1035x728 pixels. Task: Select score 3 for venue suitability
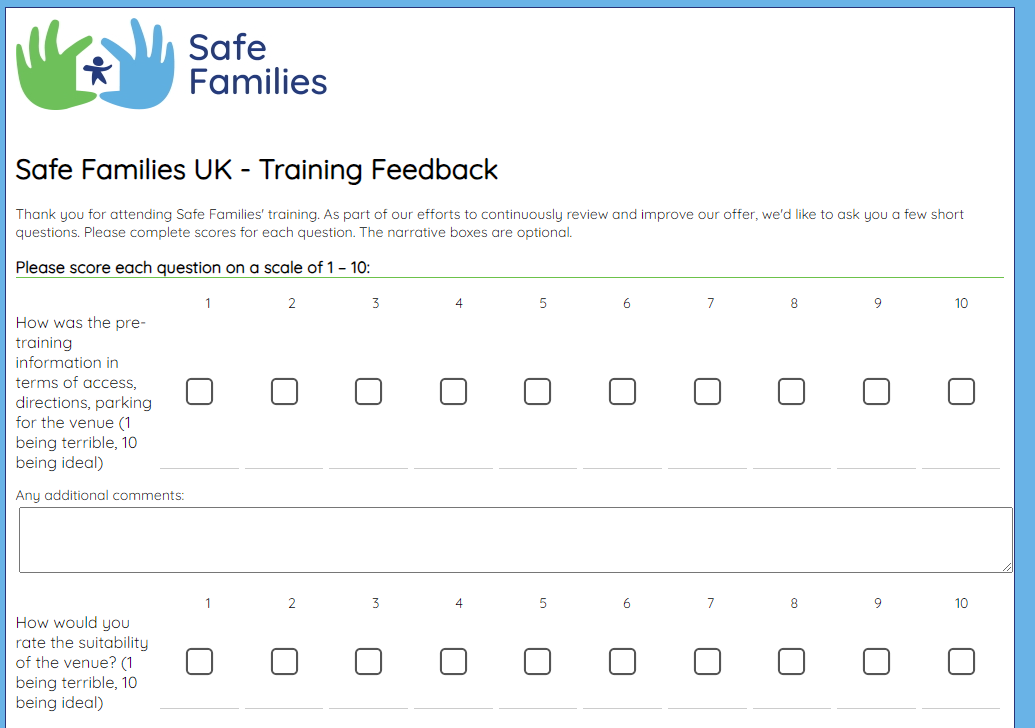[368, 661]
